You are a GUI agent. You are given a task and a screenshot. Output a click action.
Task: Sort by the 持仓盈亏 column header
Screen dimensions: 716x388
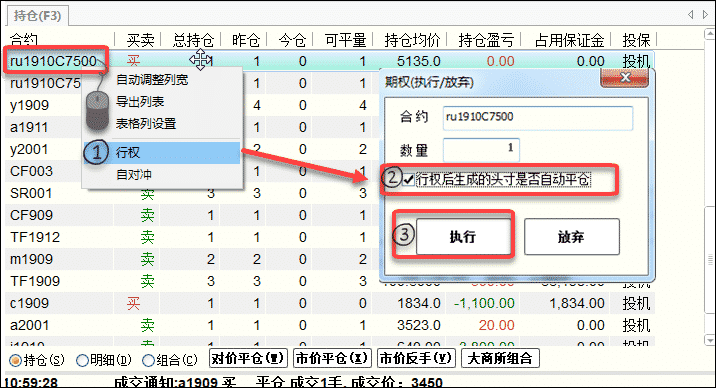tap(486, 40)
